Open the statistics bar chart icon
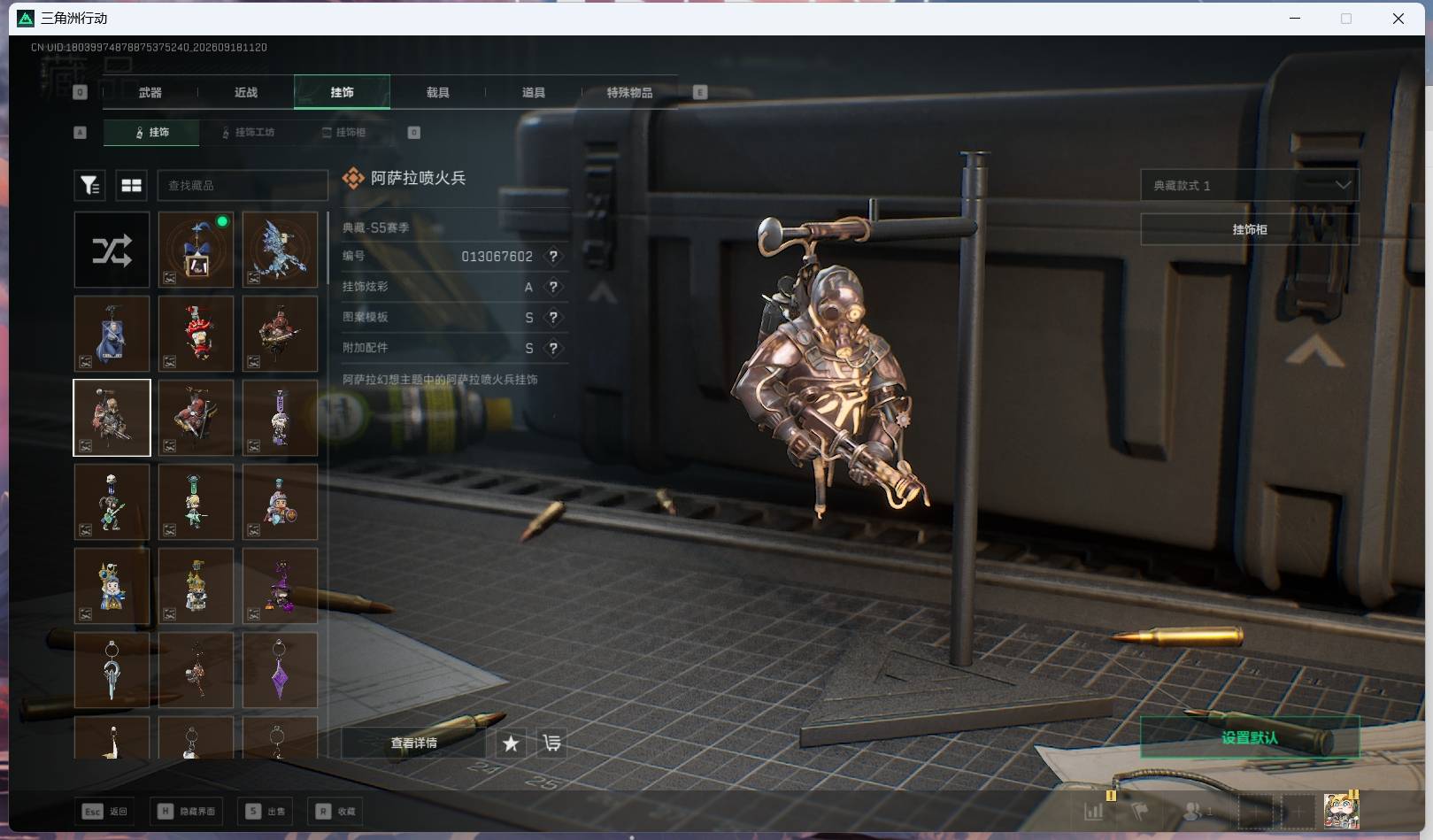 pos(1094,811)
